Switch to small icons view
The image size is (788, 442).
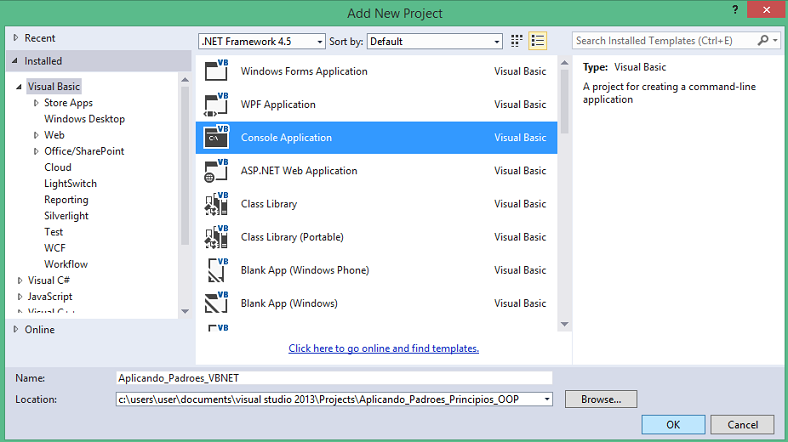[x=517, y=41]
